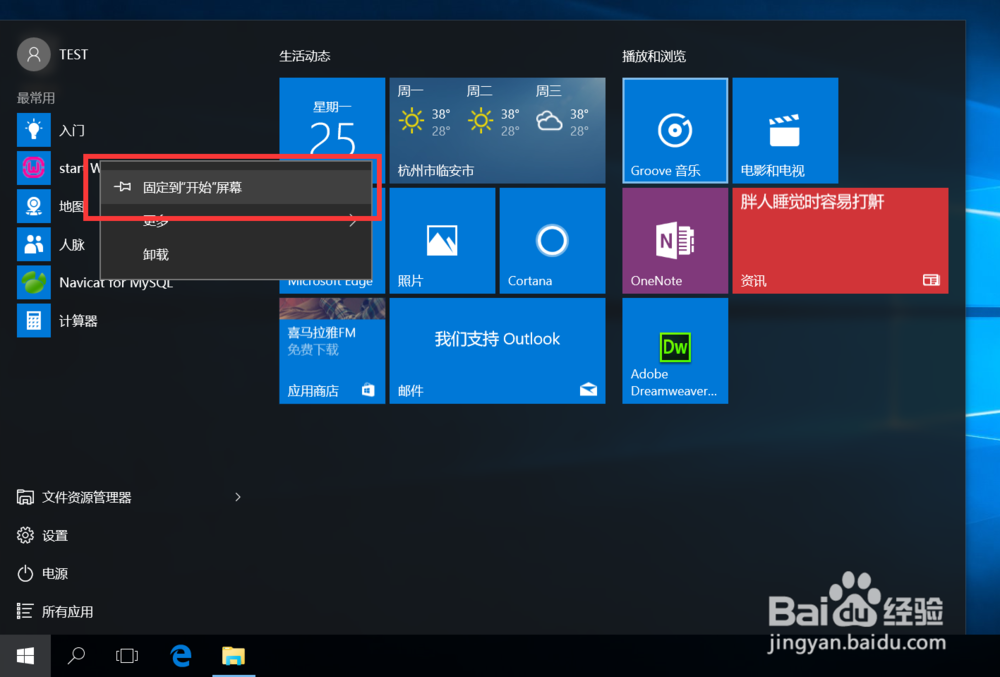The image size is (1000, 677).
Task: Click the Windows Start button
Action: 25,655
